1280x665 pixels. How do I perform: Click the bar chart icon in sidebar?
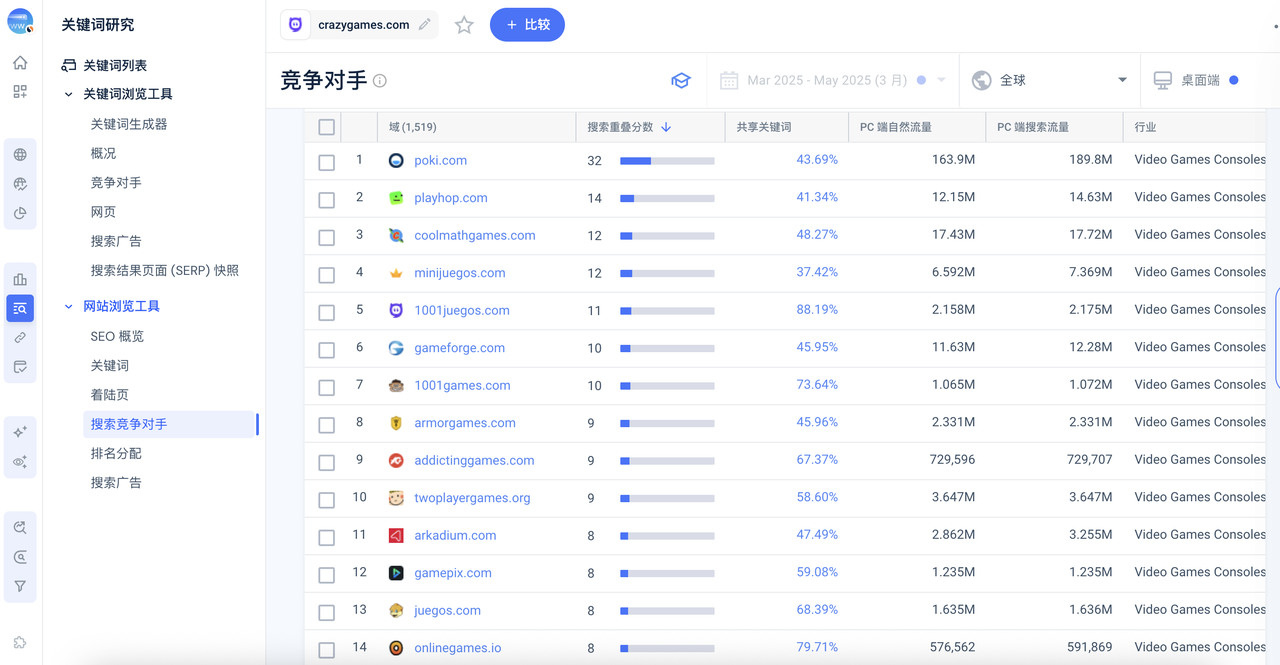click(20, 279)
